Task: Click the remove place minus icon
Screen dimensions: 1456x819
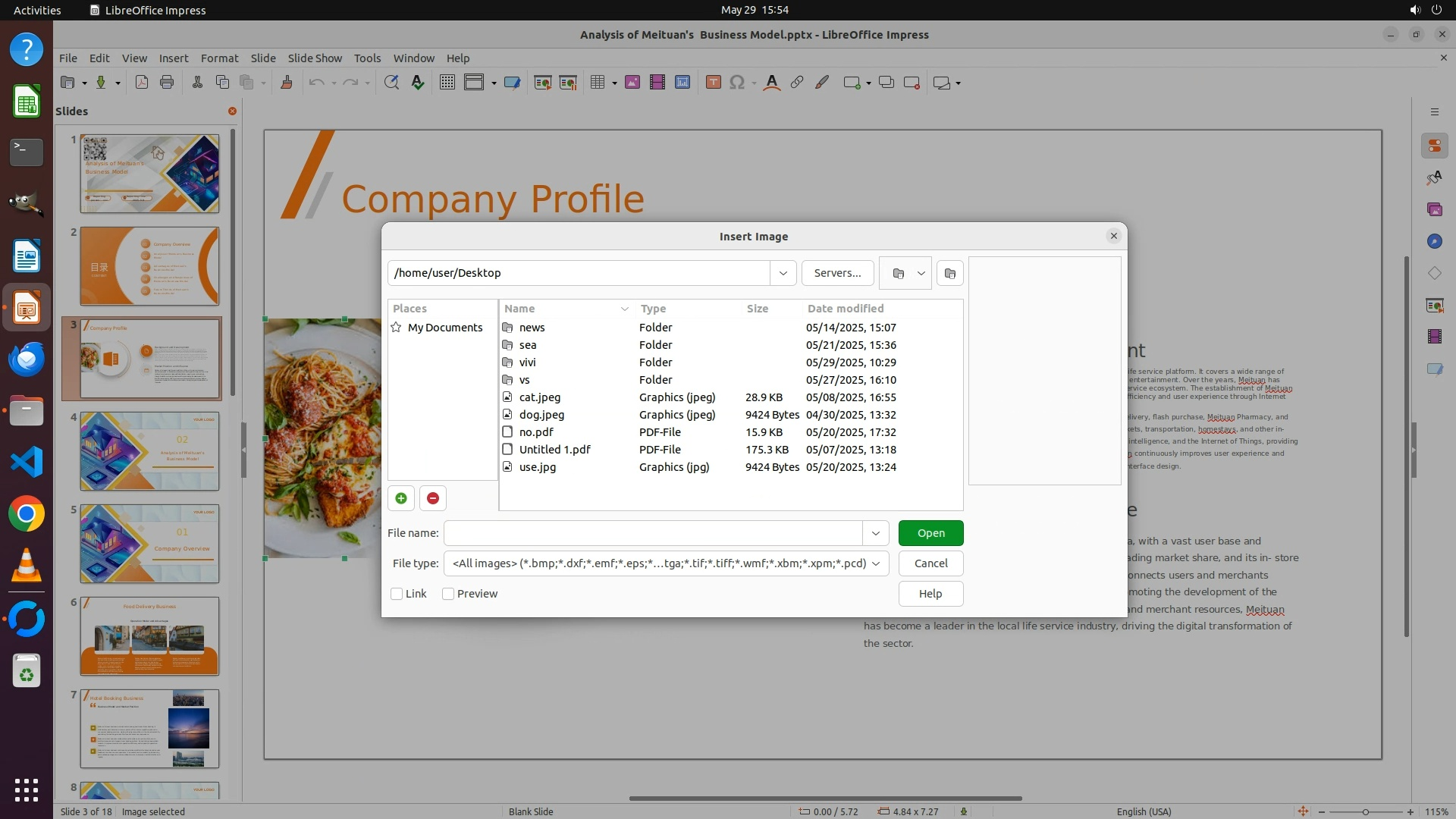Action: tap(433, 498)
